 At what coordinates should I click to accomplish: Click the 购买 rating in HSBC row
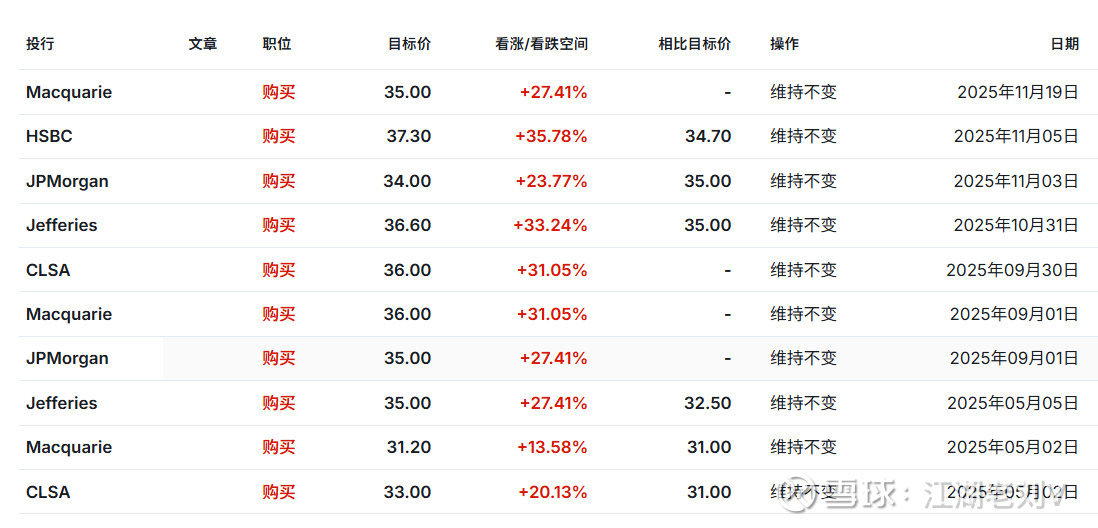tap(279, 136)
